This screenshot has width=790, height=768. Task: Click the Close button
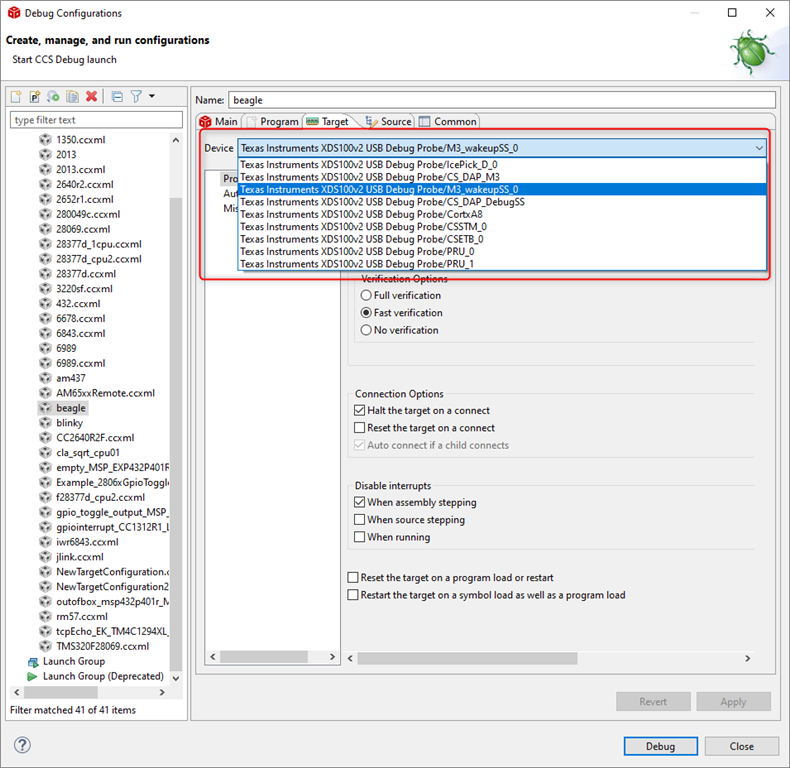(742, 746)
